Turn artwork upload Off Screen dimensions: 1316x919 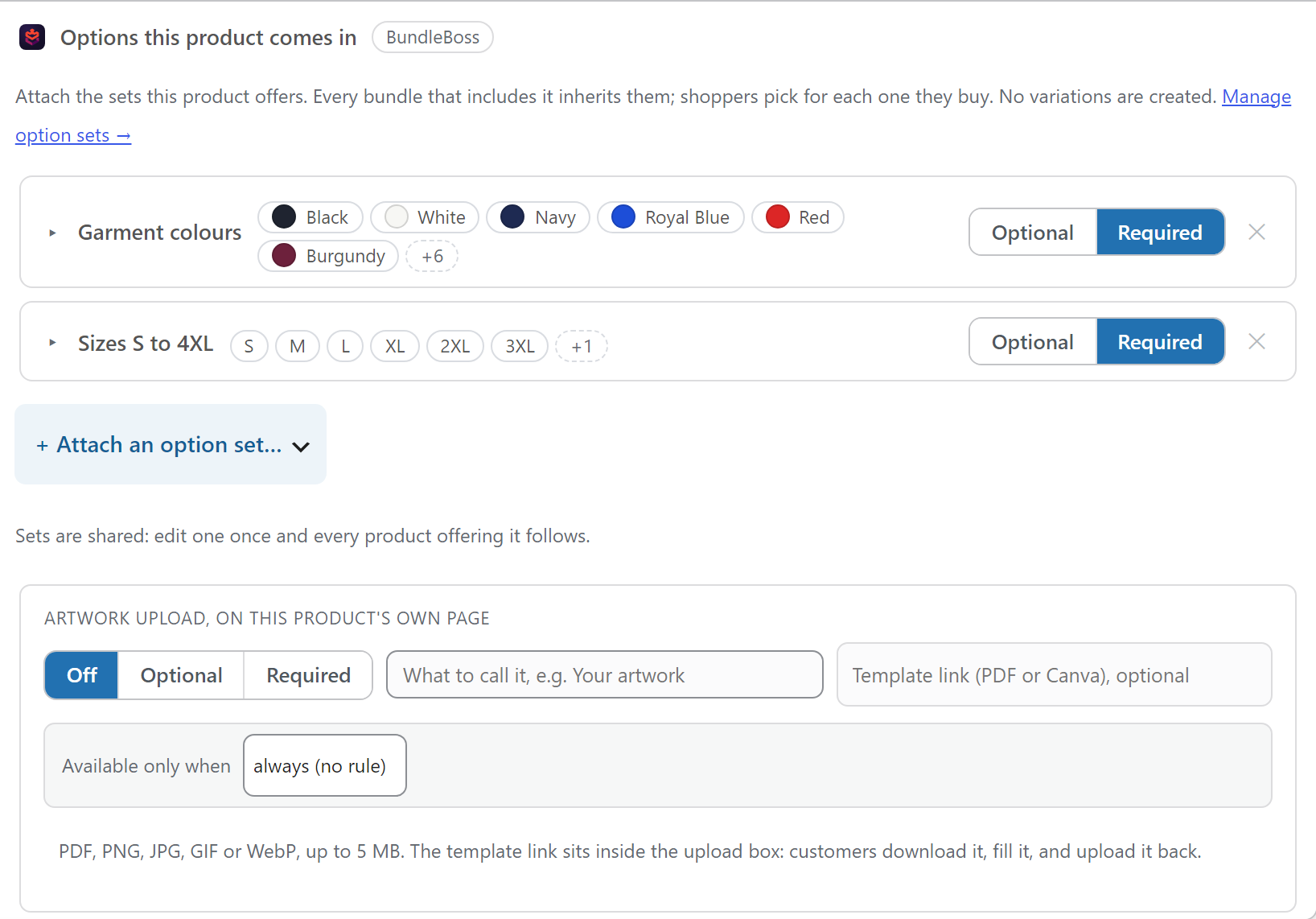(x=81, y=675)
